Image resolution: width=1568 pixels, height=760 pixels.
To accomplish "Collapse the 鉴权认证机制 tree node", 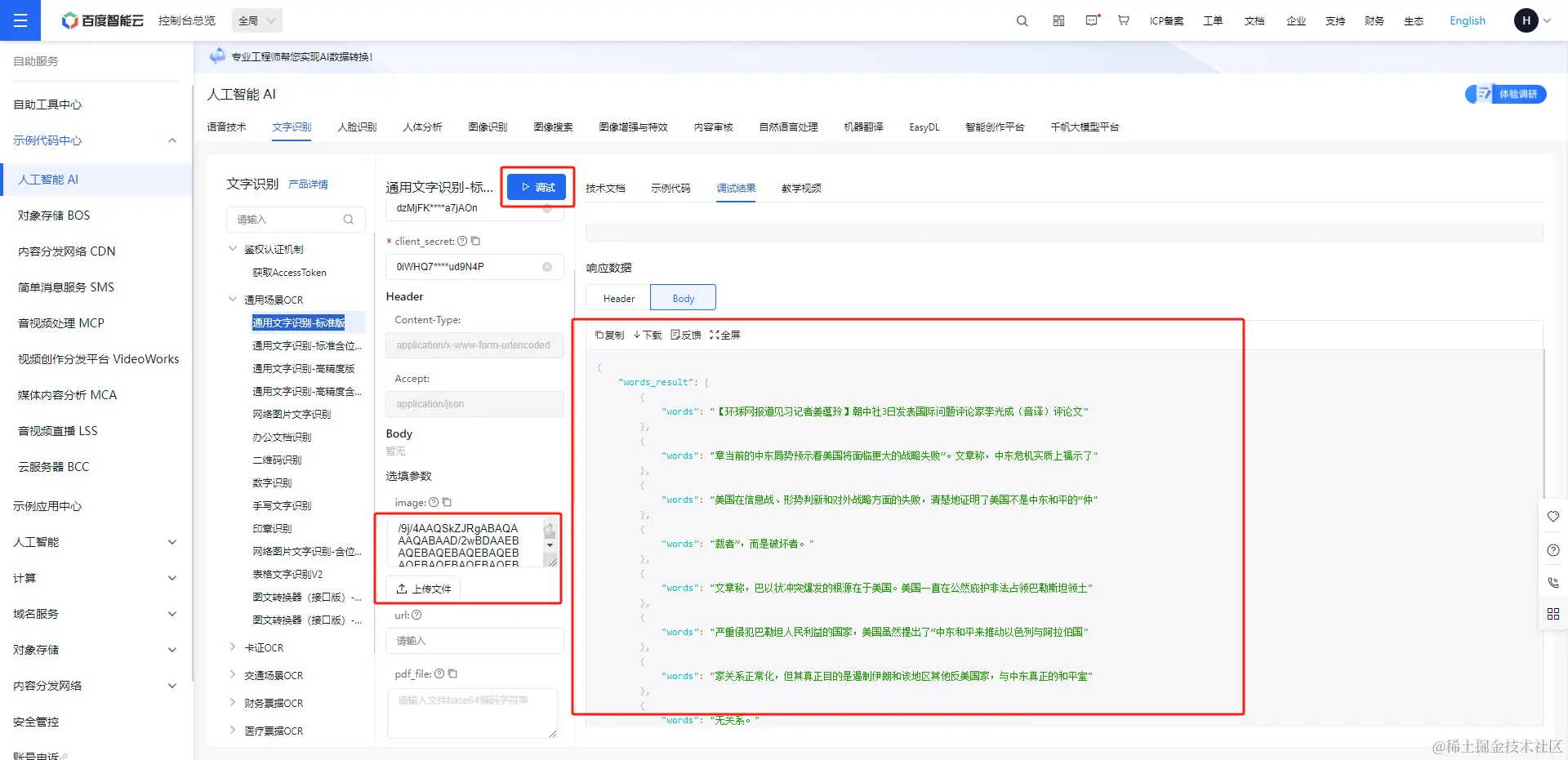I will tap(233, 249).
